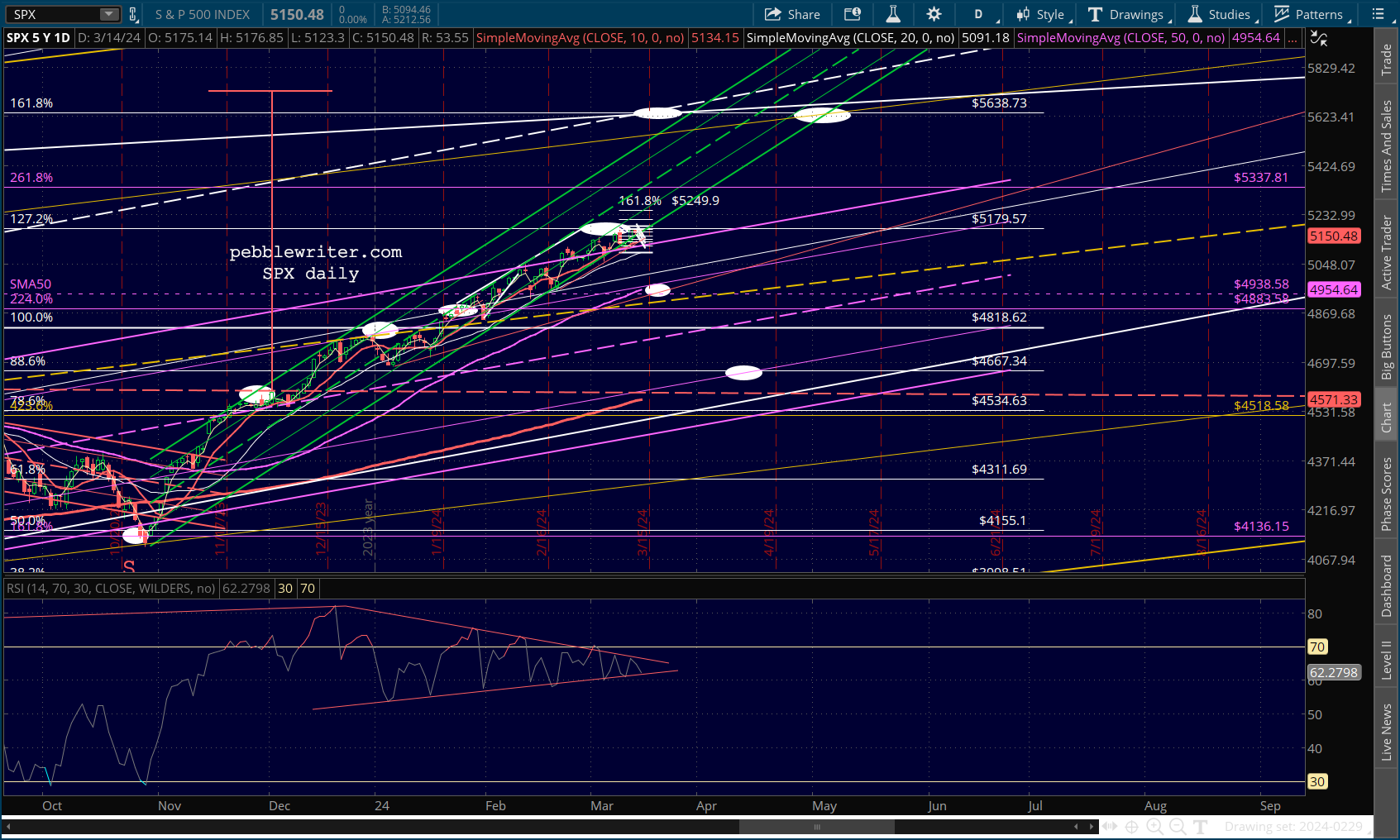Open the Studies menu
This screenshot has height=840, width=1400.
tap(1220, 14)
